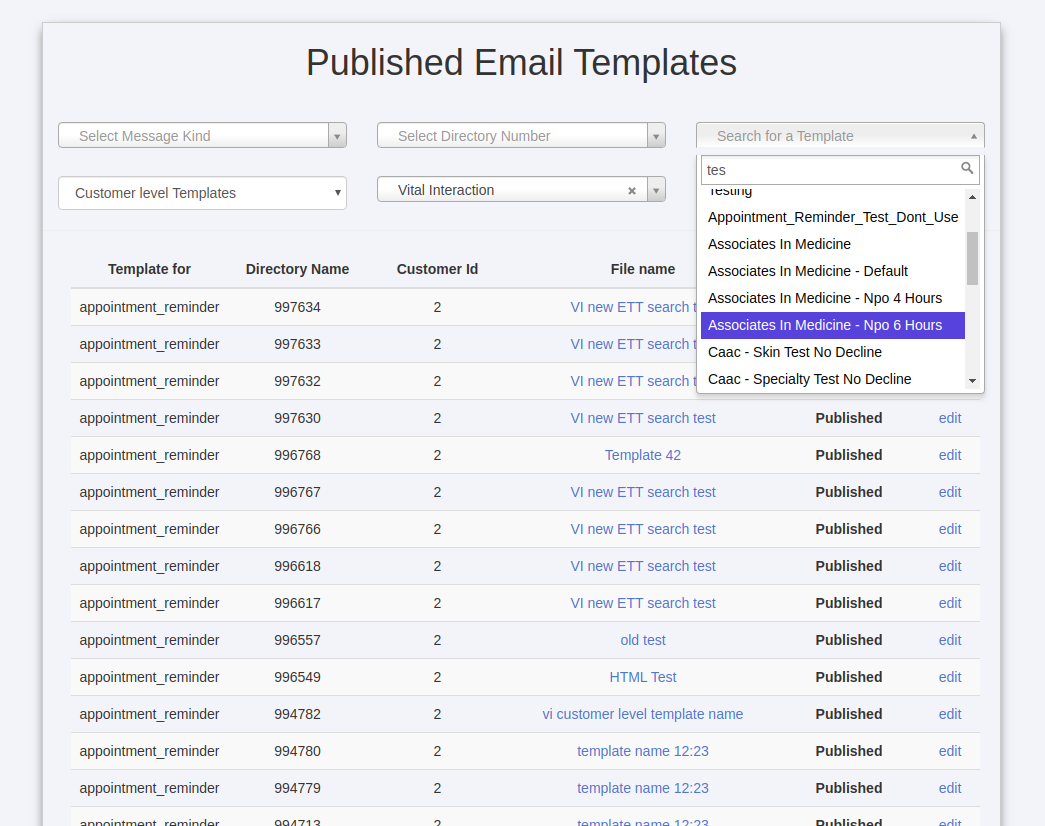Edit the template in row 997630
The width and height of the screenshot is (1045, 826).
tap(950, 418)
